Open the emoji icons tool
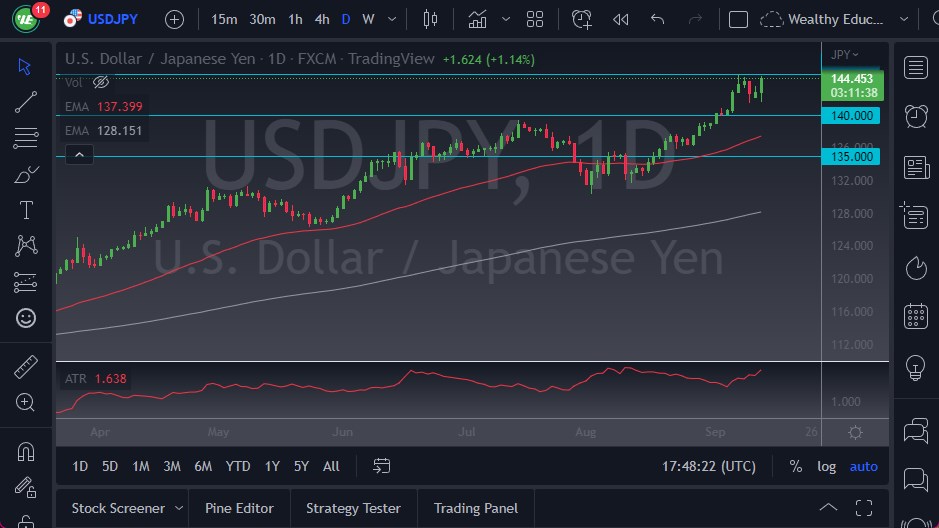Image resolution: width=939 pixels, height=528 pixels. pos(25,318)
